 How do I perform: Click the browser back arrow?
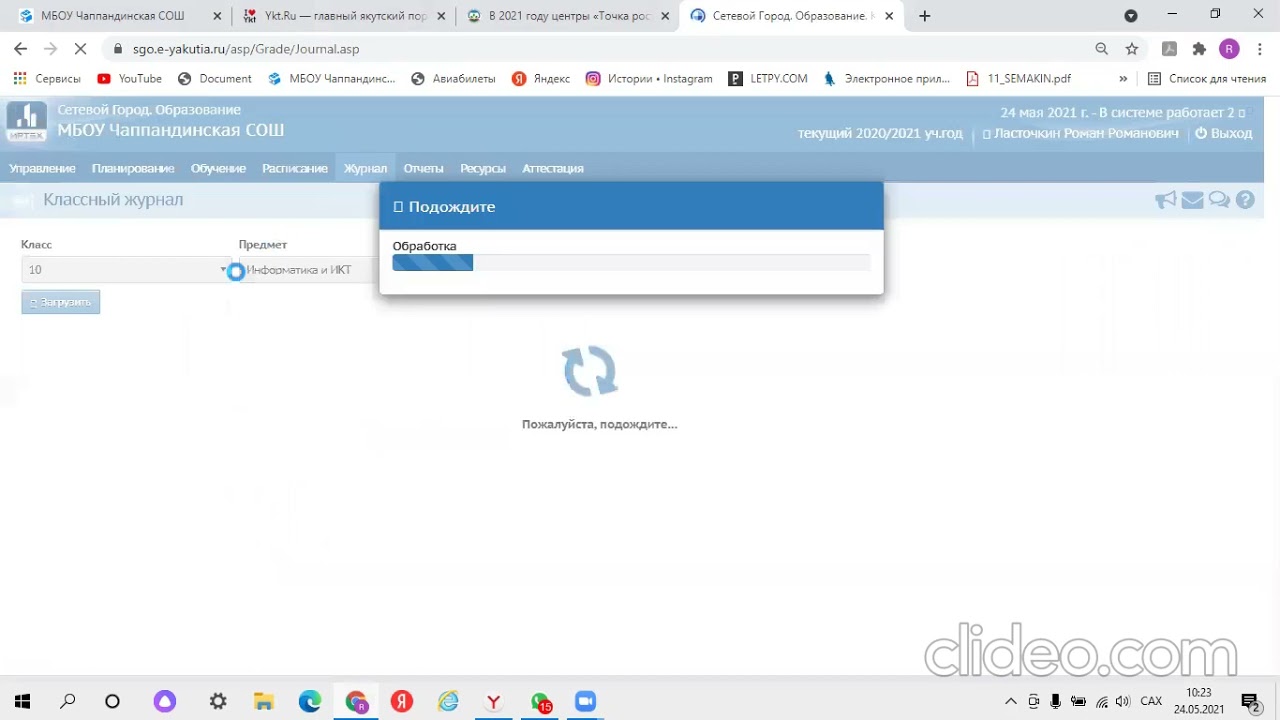click(20, 48)
